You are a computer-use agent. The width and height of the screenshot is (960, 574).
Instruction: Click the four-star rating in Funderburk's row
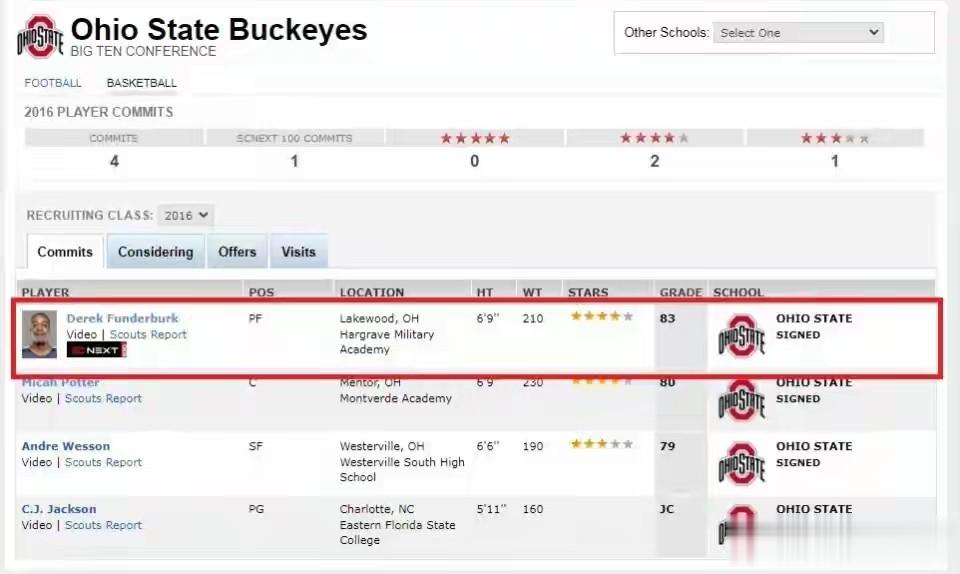602,316
